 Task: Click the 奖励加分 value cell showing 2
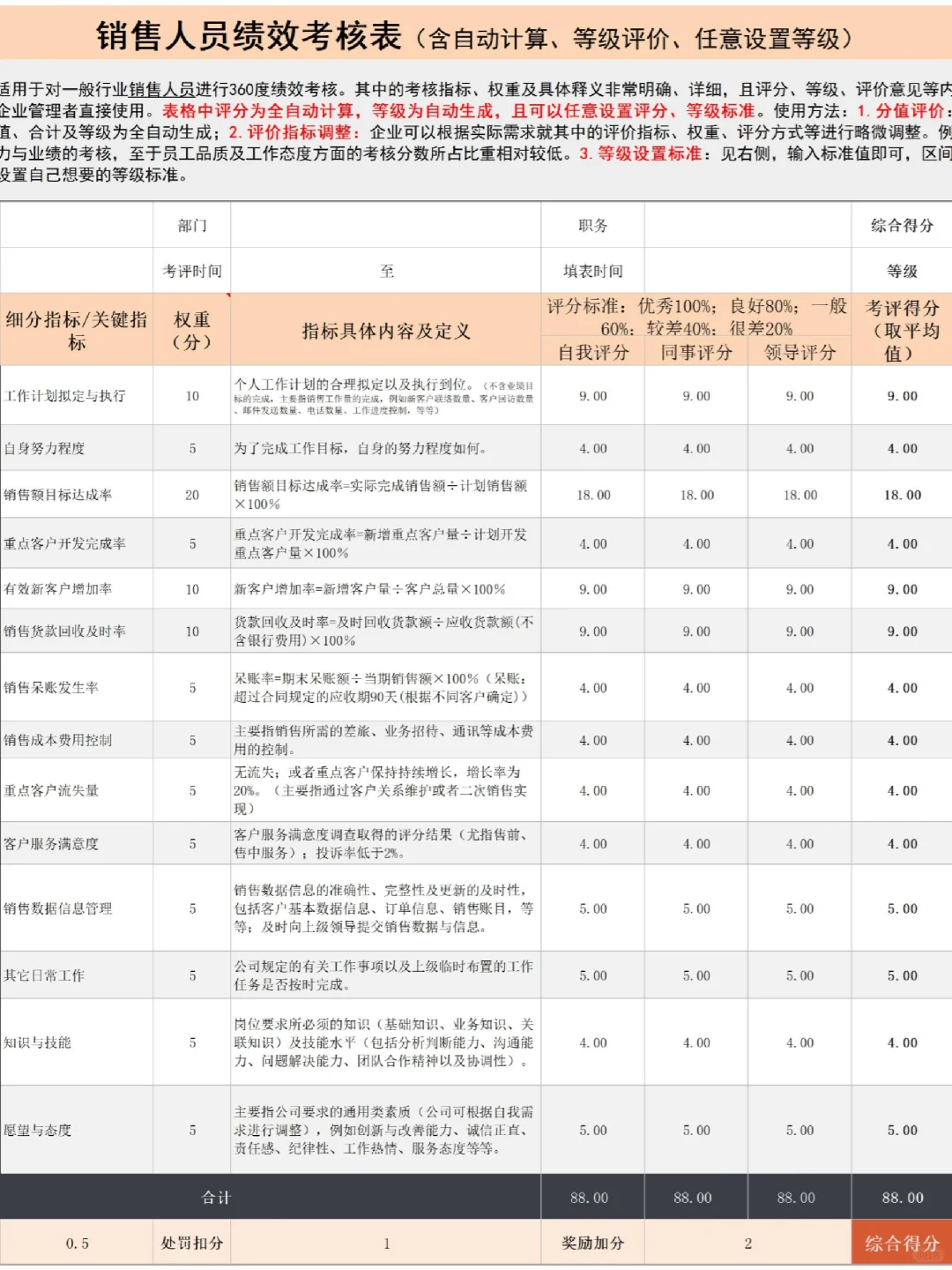747,1243
